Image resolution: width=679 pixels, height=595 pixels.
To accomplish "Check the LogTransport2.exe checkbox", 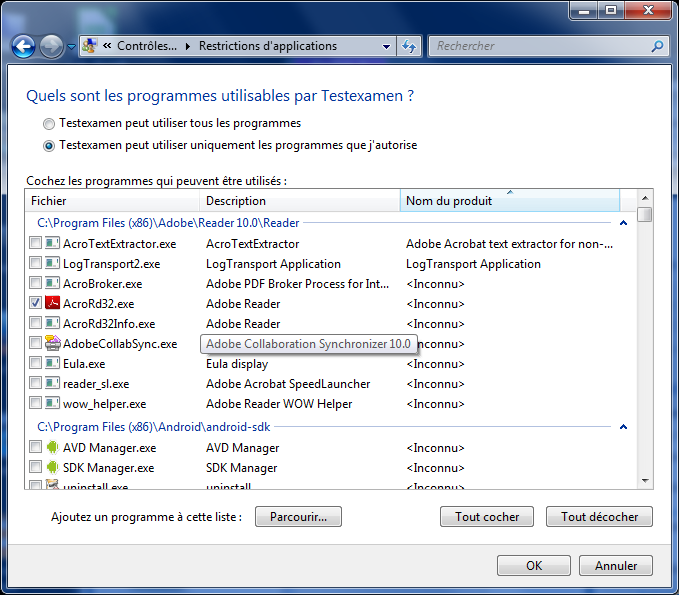I will pos(36,262).
